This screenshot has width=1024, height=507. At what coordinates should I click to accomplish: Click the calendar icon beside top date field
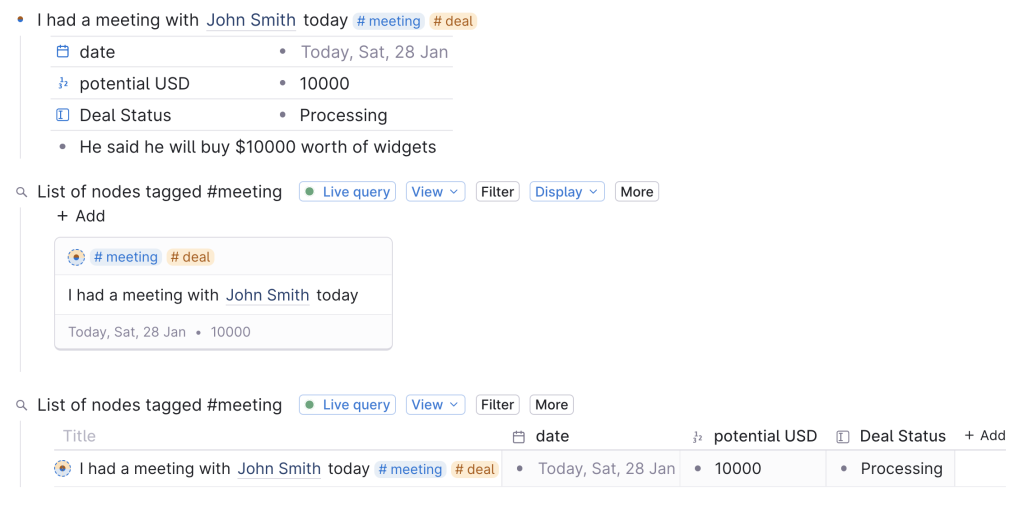(x=63, y=52)
